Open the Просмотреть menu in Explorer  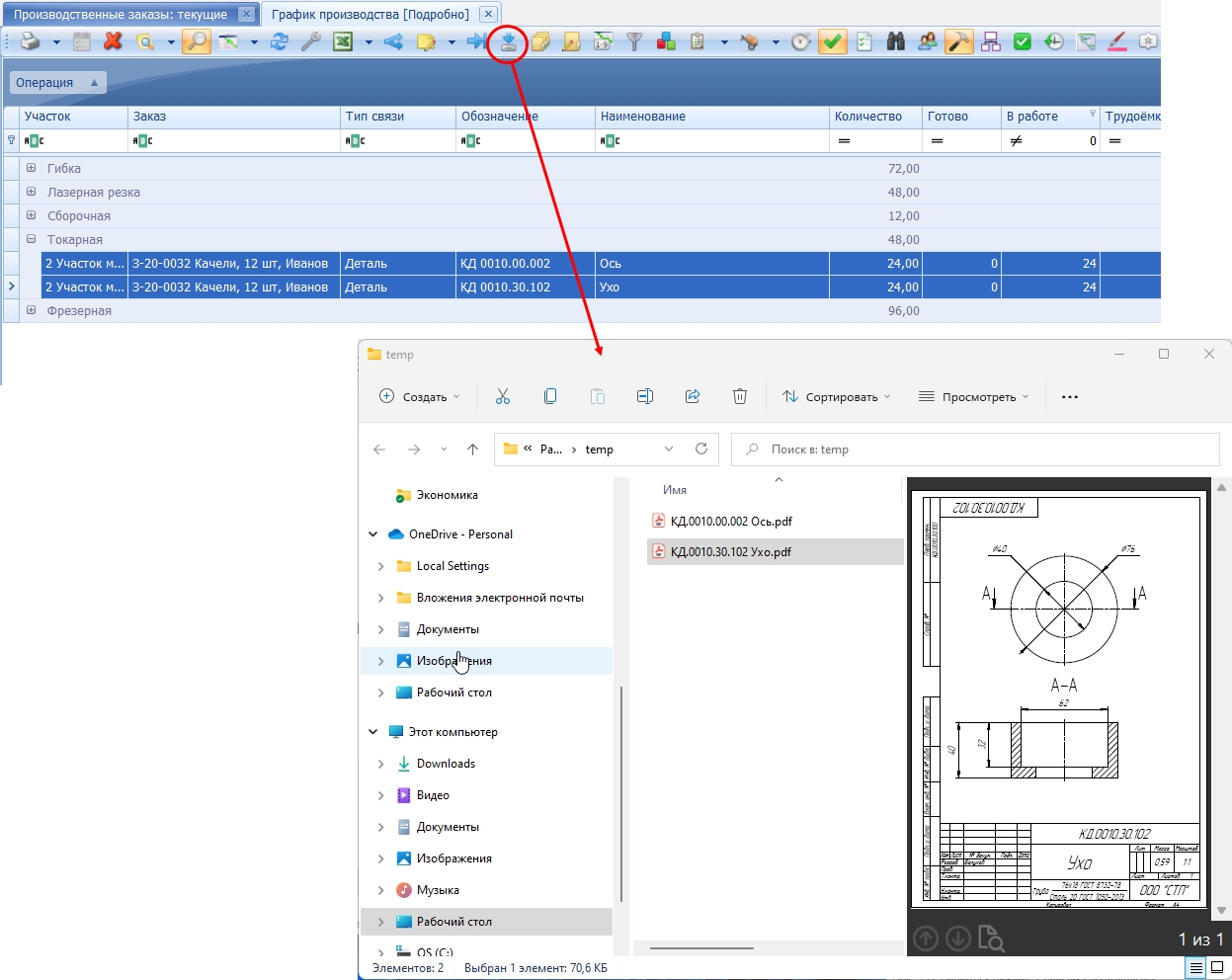tap(973, 396)
